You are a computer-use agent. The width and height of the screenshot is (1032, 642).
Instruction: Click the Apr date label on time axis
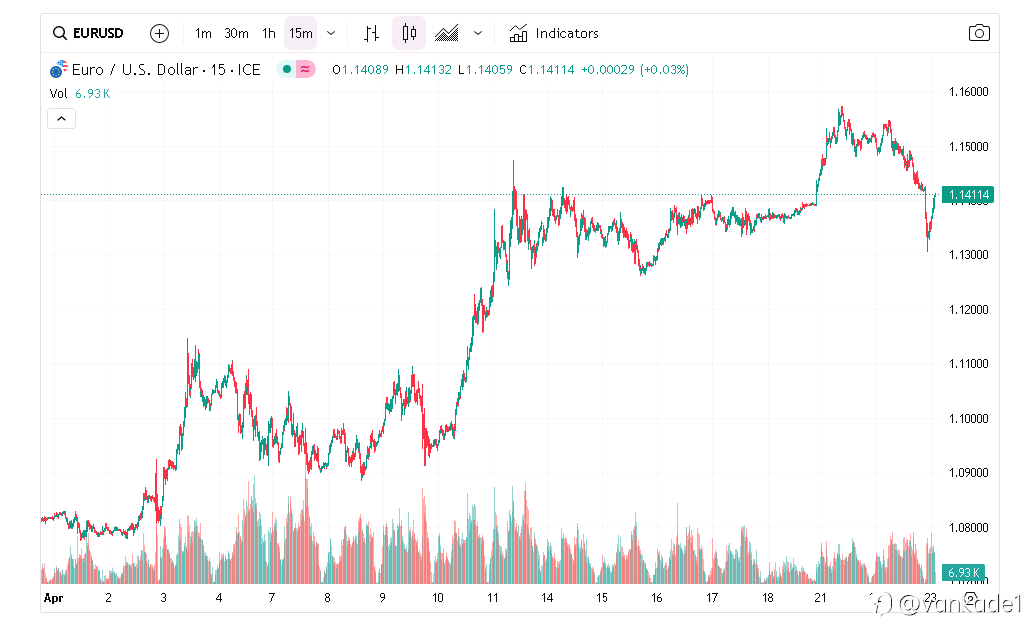(53, 598)
